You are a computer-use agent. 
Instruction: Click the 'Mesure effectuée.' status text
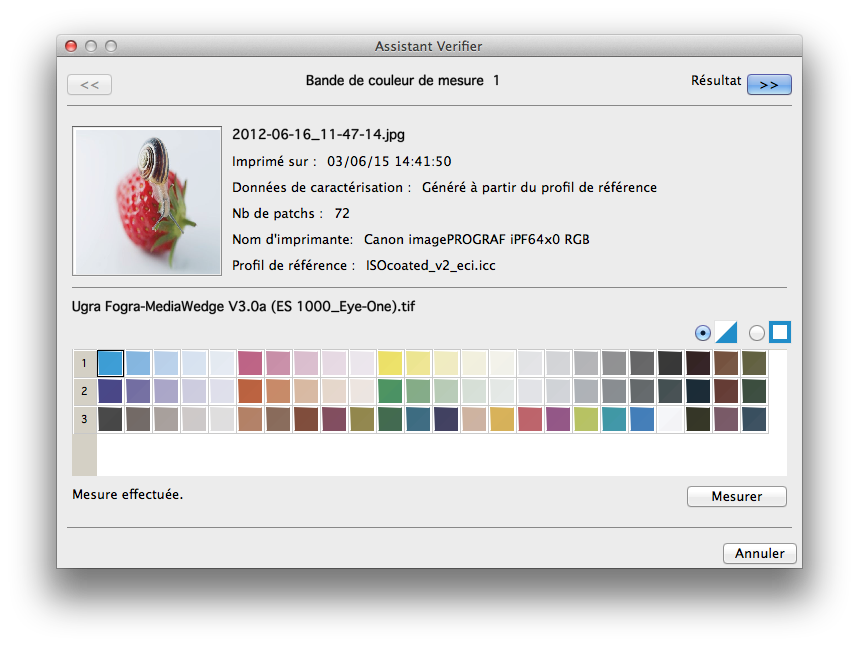[128, 494]
